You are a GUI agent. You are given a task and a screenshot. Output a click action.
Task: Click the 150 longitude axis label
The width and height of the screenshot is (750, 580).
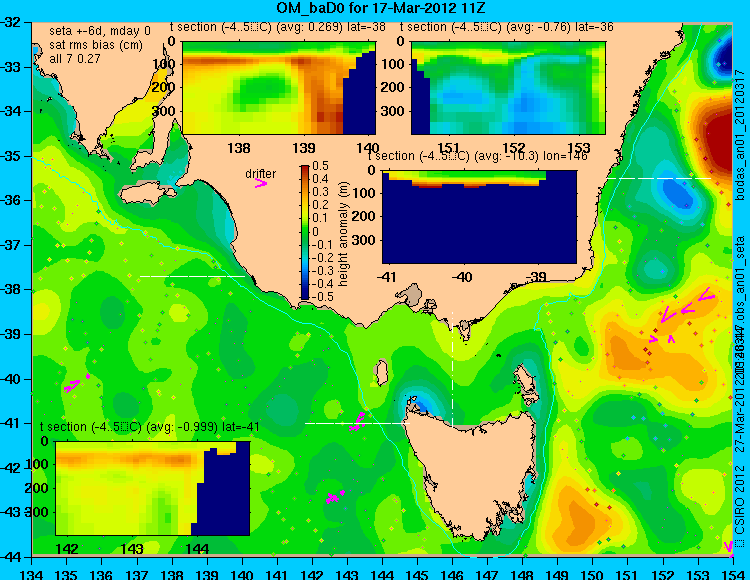pyautogui.click(x=593, y=574)
